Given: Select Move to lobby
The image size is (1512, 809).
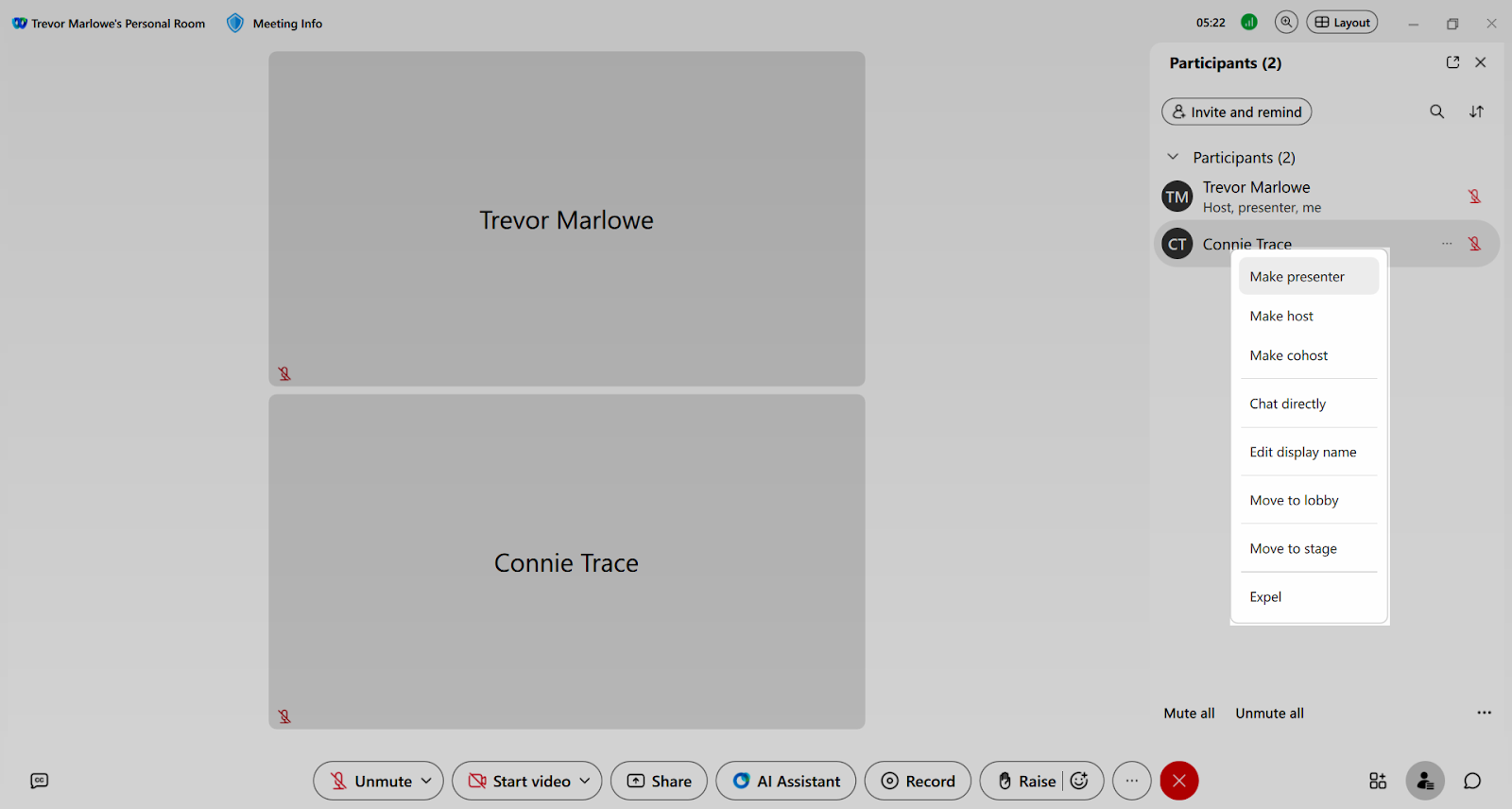Looking at the screenshot, I should 1309,500.
